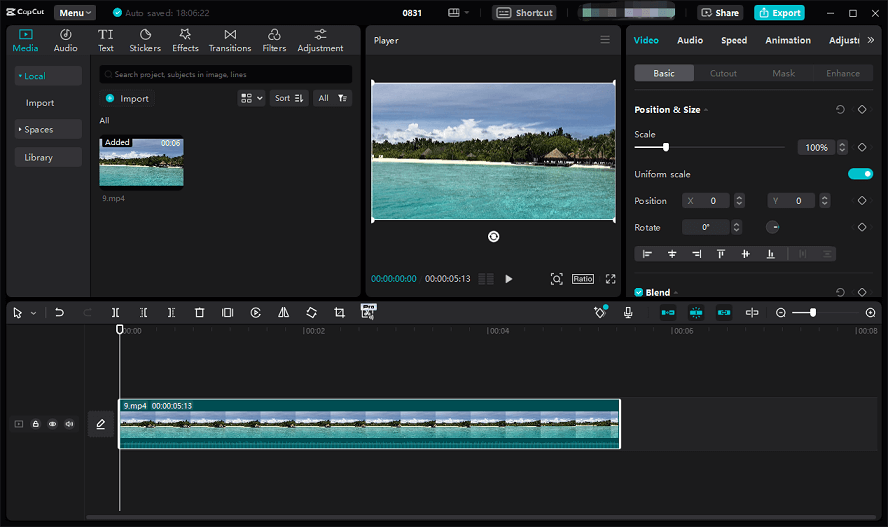Open the Menu dropdown
Viewport: 888px width, 527px height.
pyautogui.click(x=75, y=12)
